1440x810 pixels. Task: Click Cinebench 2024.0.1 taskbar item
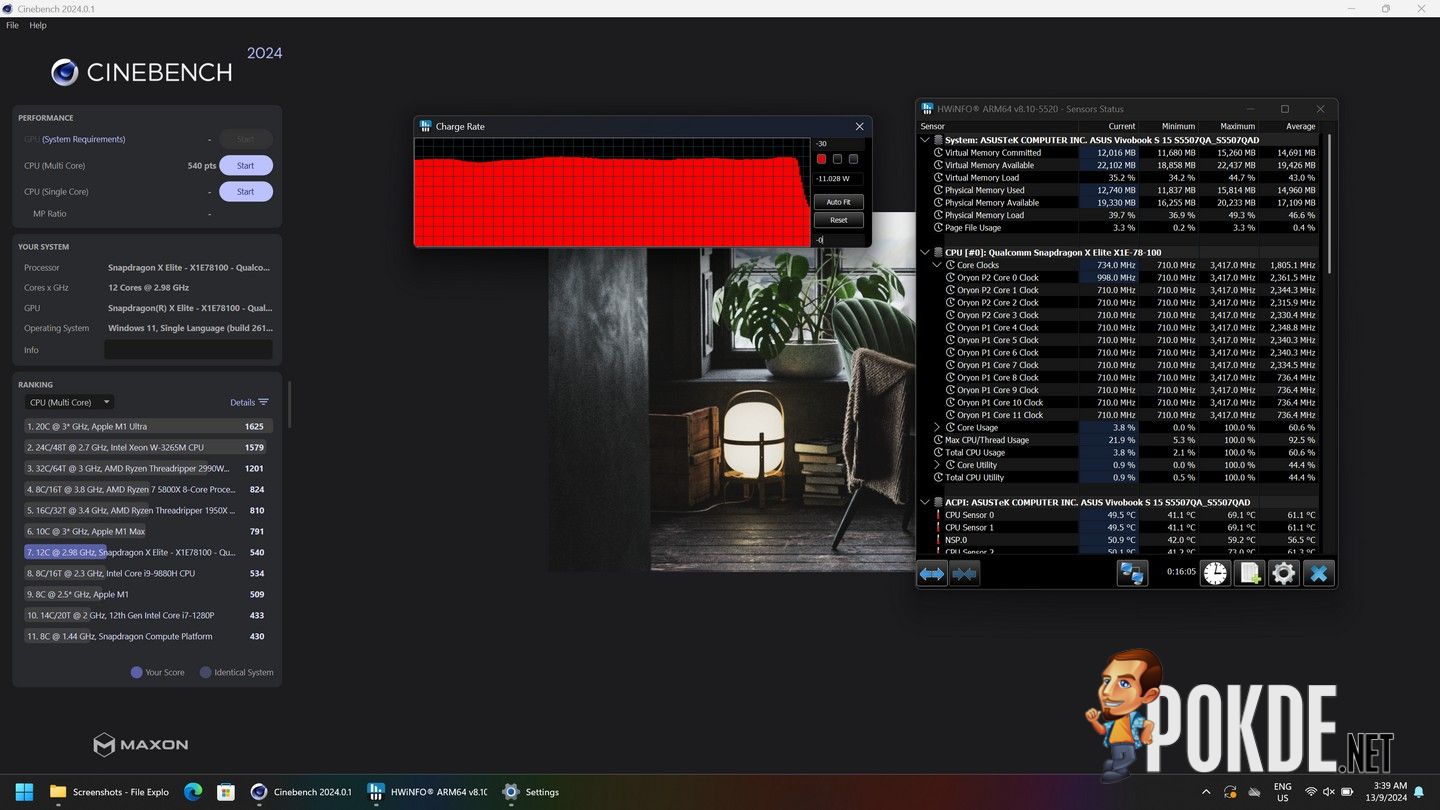[302, 791]
